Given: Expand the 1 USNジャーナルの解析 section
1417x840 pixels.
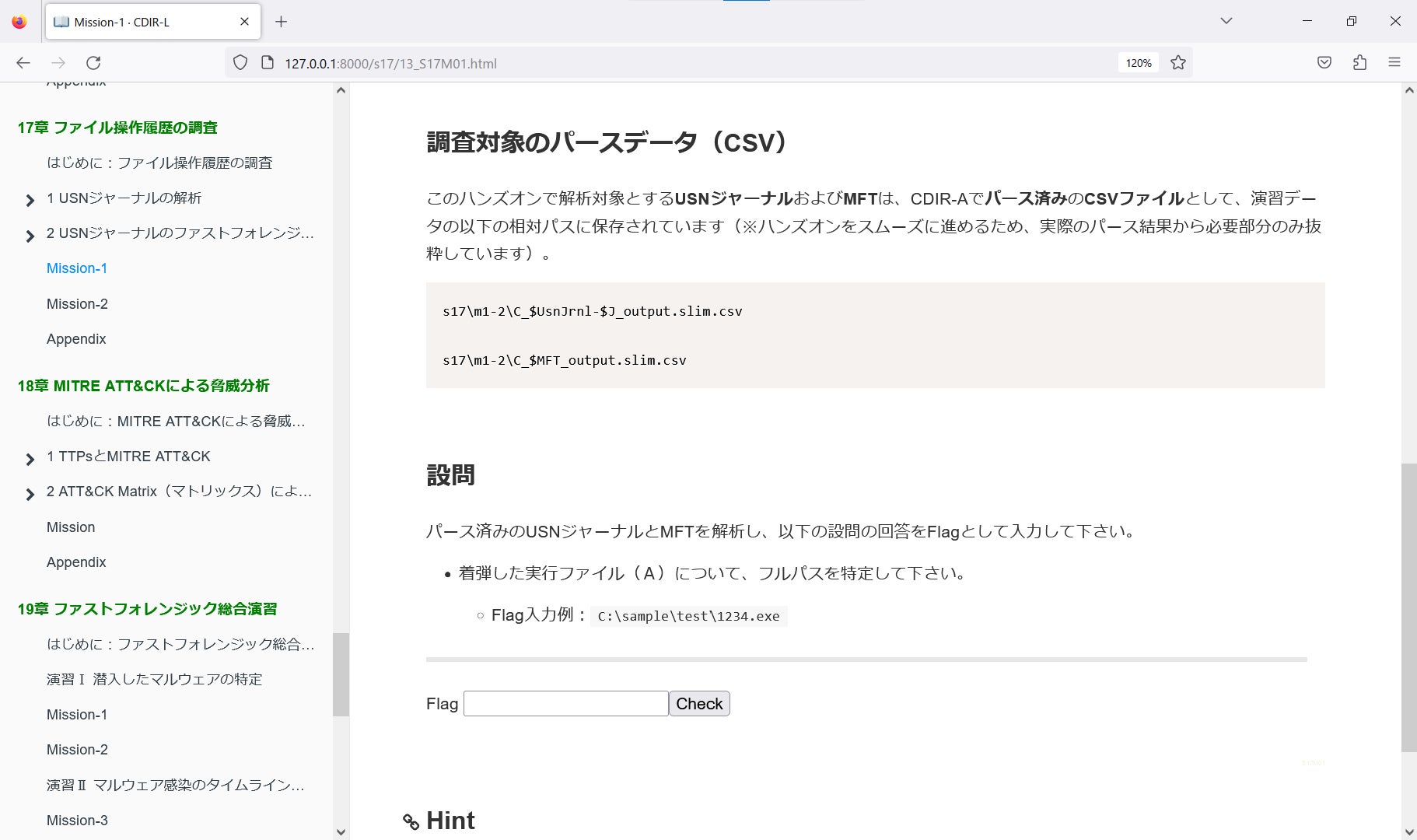Looking at the screenshot, I should (30, 201).
